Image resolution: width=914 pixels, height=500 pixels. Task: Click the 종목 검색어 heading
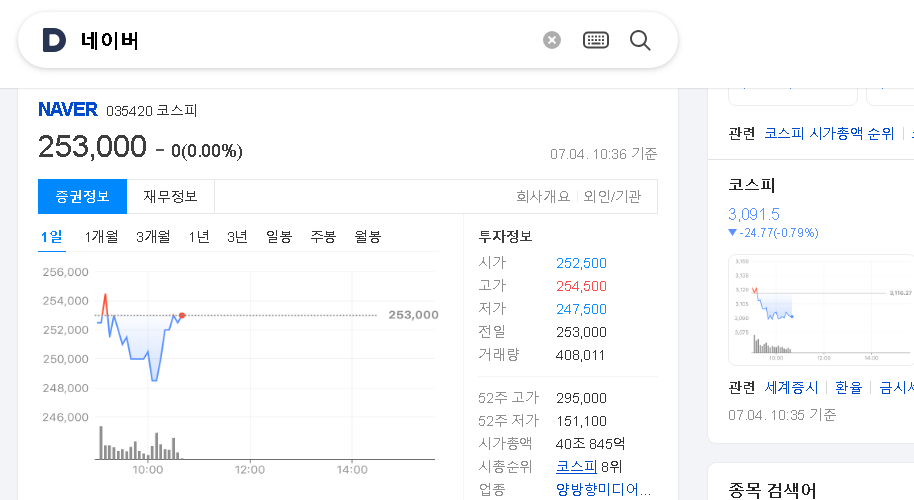click(x=772, y=490)
